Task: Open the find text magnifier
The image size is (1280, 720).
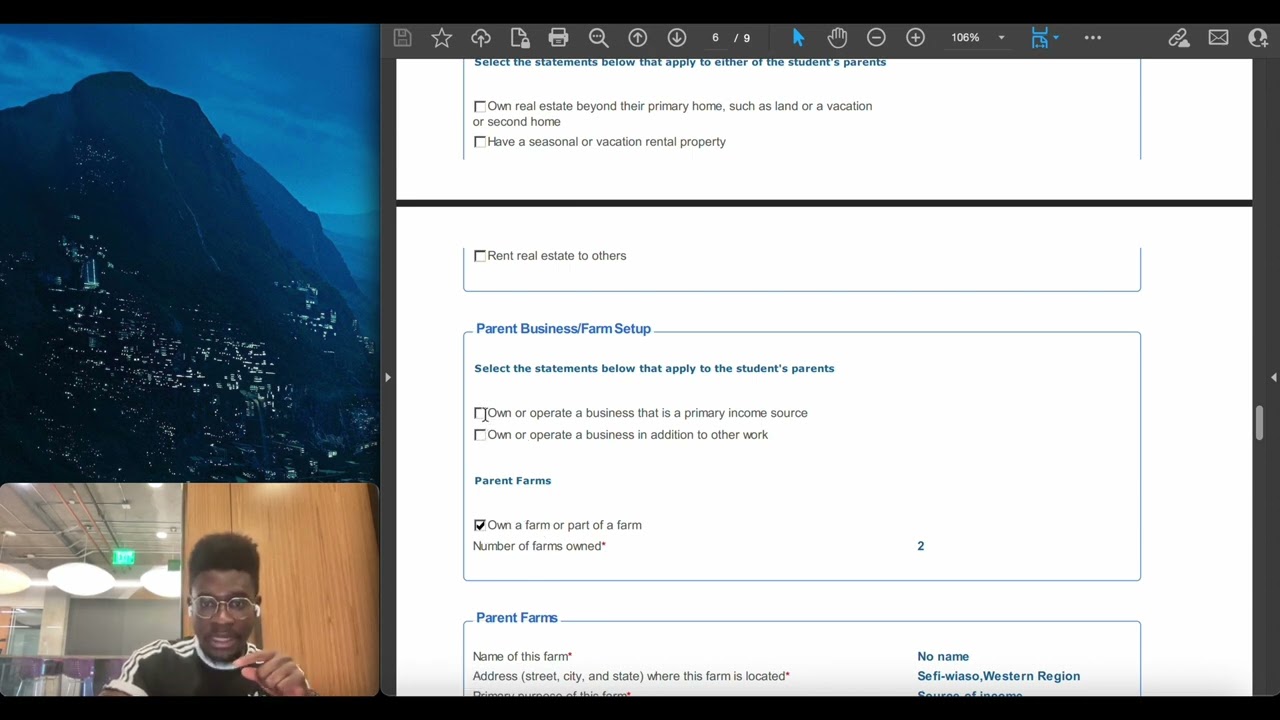Action: point(598,38)
